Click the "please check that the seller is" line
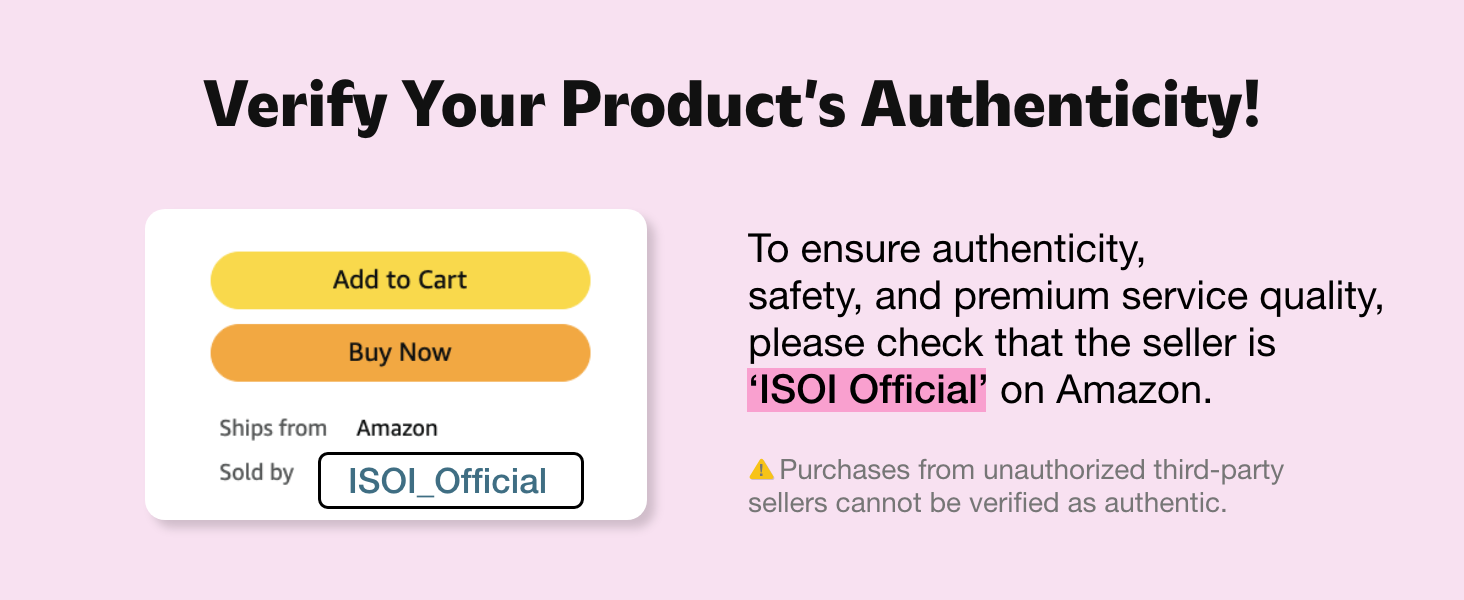 pos(1012,343)
